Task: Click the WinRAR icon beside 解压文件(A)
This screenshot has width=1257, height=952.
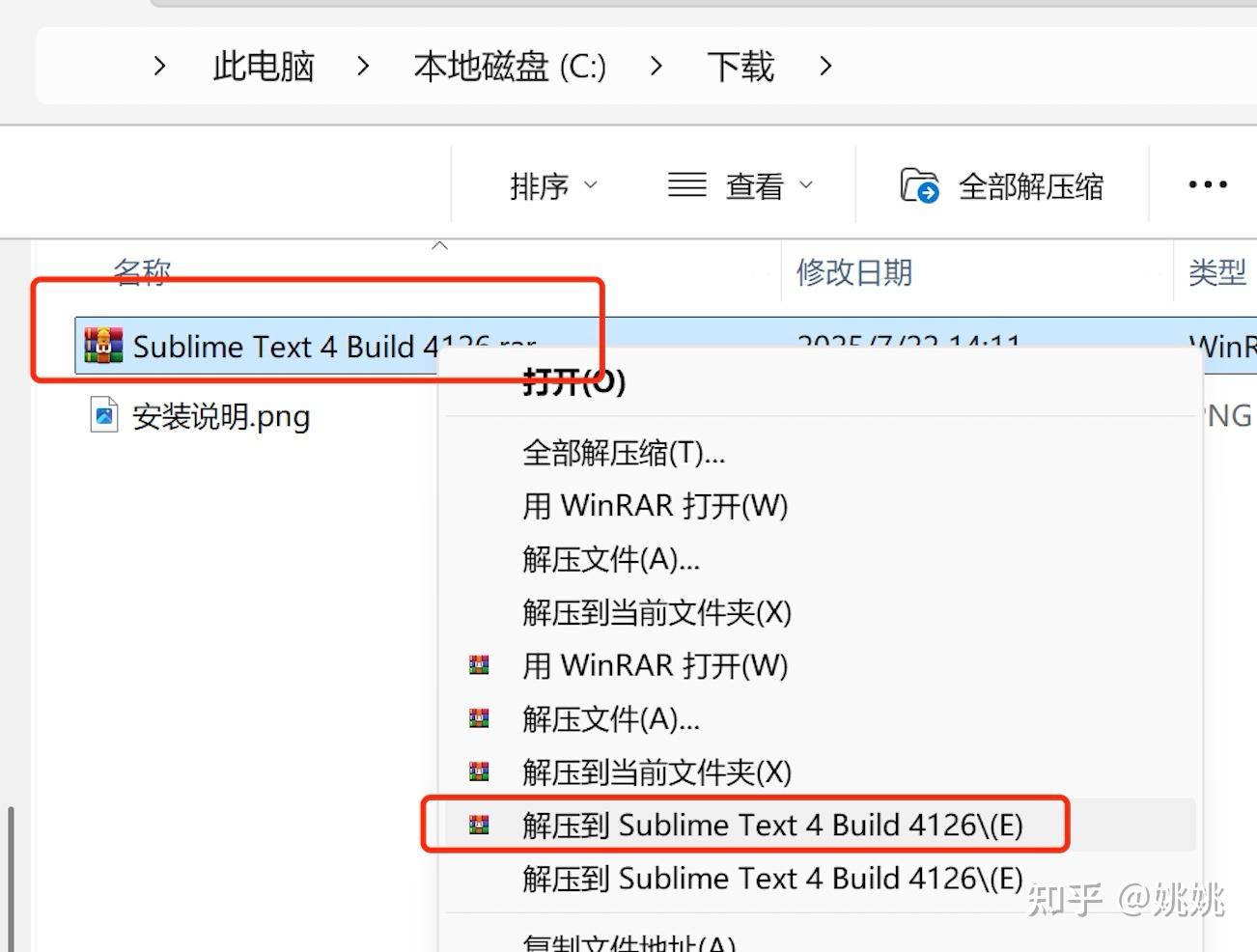Action: tap(478, 718)
